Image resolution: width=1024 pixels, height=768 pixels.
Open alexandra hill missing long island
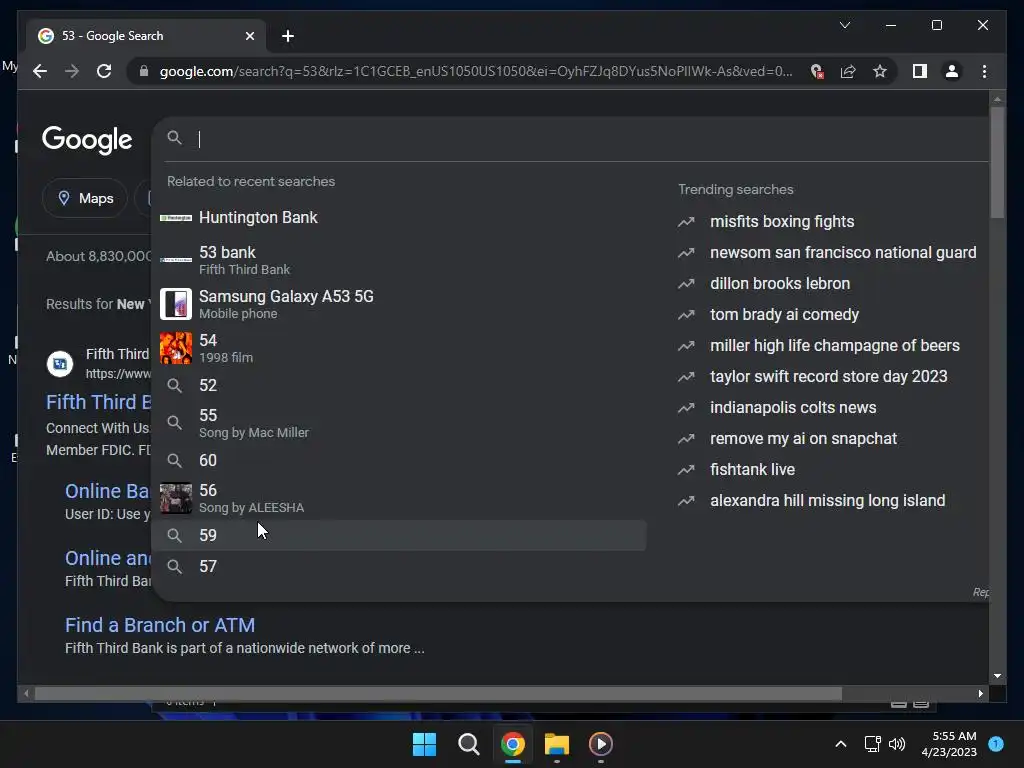point(827,500)
